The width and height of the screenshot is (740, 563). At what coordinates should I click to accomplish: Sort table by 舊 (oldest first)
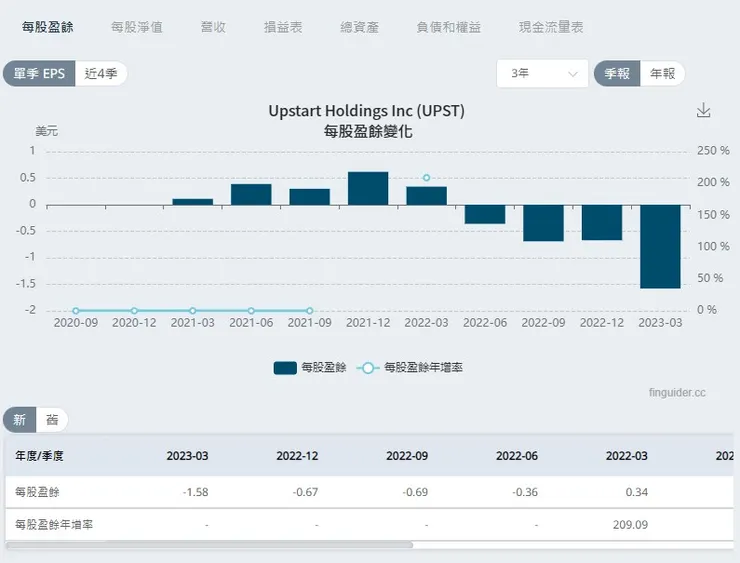click(x=52, y=420)
